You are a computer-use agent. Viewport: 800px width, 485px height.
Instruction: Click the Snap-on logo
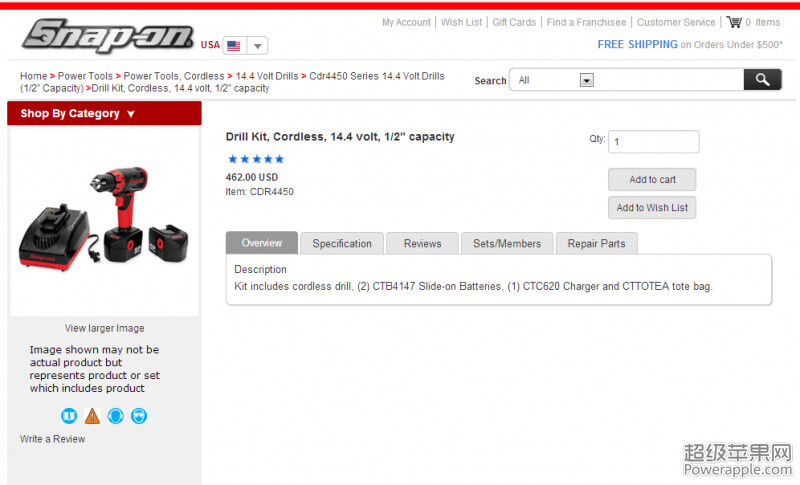coord(108,36)
